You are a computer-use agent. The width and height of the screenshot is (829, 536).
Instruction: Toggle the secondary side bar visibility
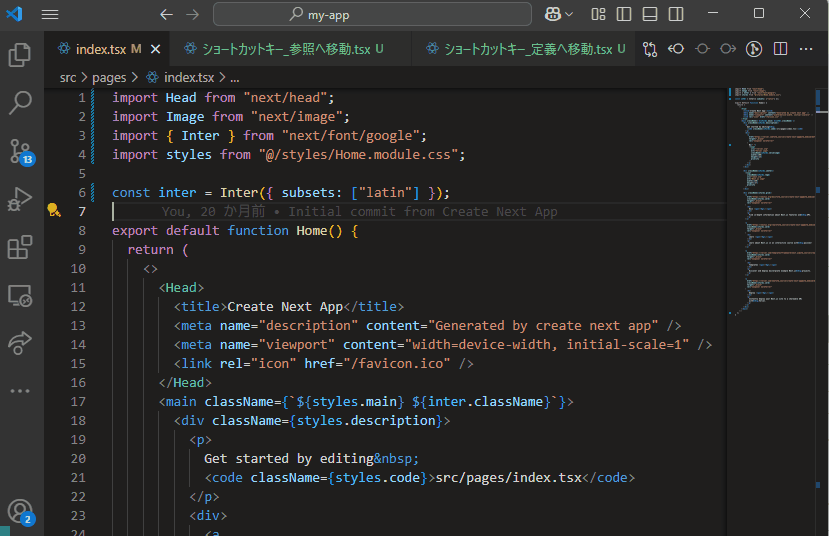pyautogui.click(x=676, y=14)
